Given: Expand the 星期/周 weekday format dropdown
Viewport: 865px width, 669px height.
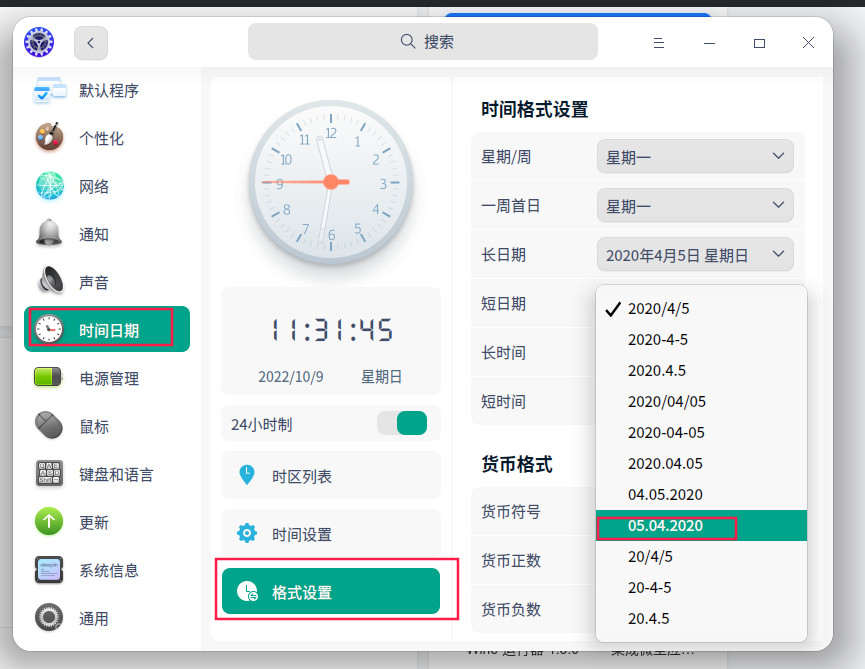Looking at the screenshot, I should pyautogui.click(x=695, y=157).
